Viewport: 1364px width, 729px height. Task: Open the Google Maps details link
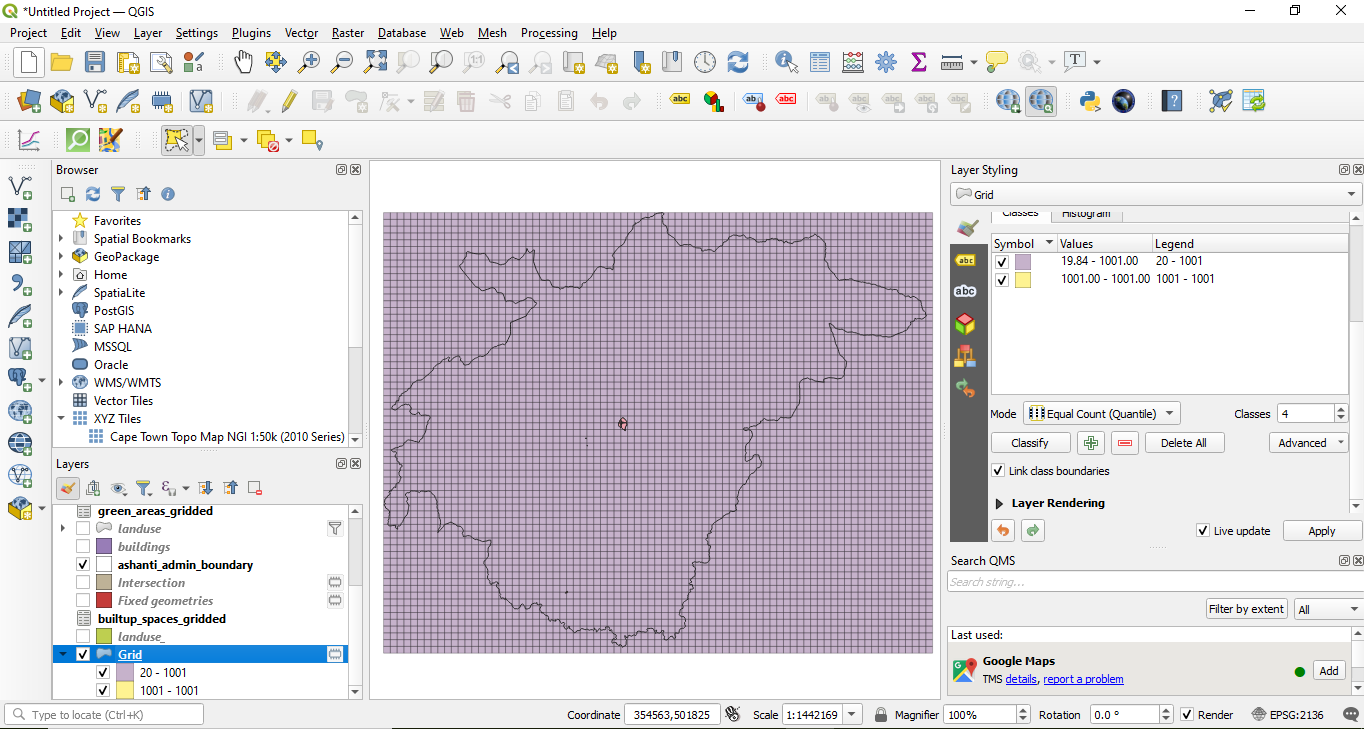[x=1021, y=679]
